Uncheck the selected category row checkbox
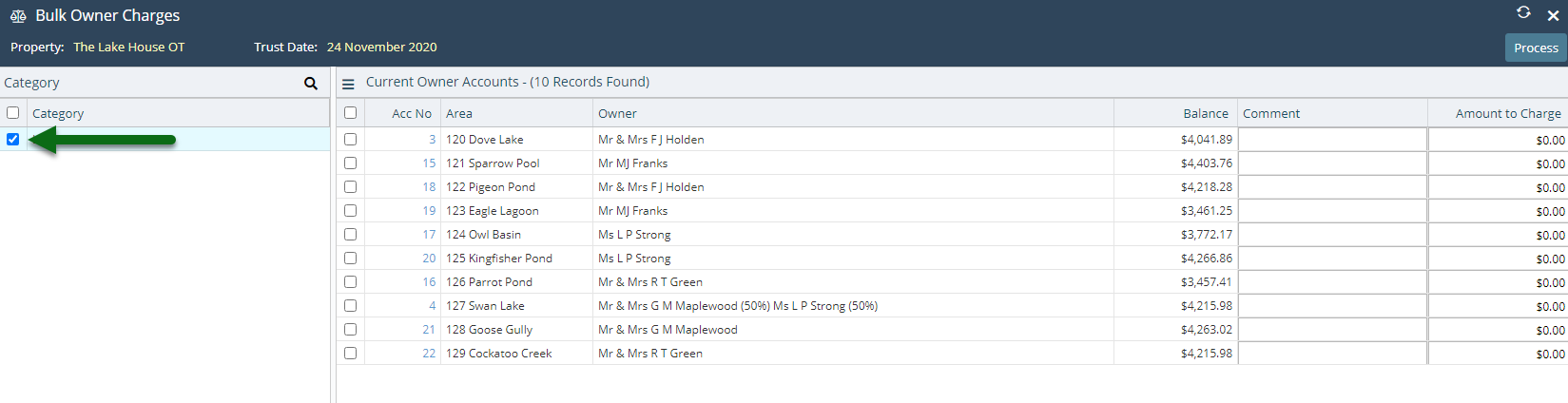The width and height of the screenshot is (1568, 403). pyautogui.click(x=13, y=139)
